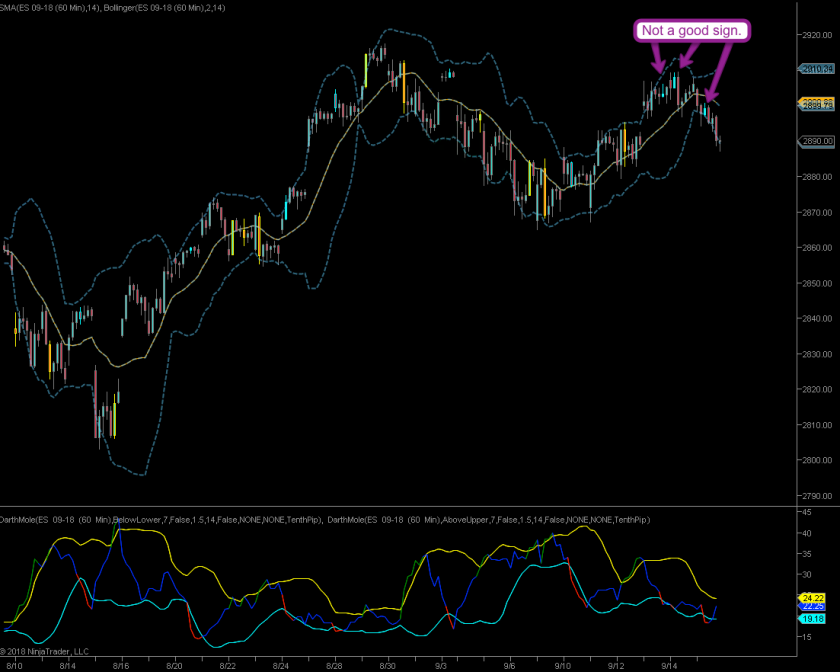Click the 2850.00 level on price axis
This screenshot has height=672, width=840.
[817, 283]
